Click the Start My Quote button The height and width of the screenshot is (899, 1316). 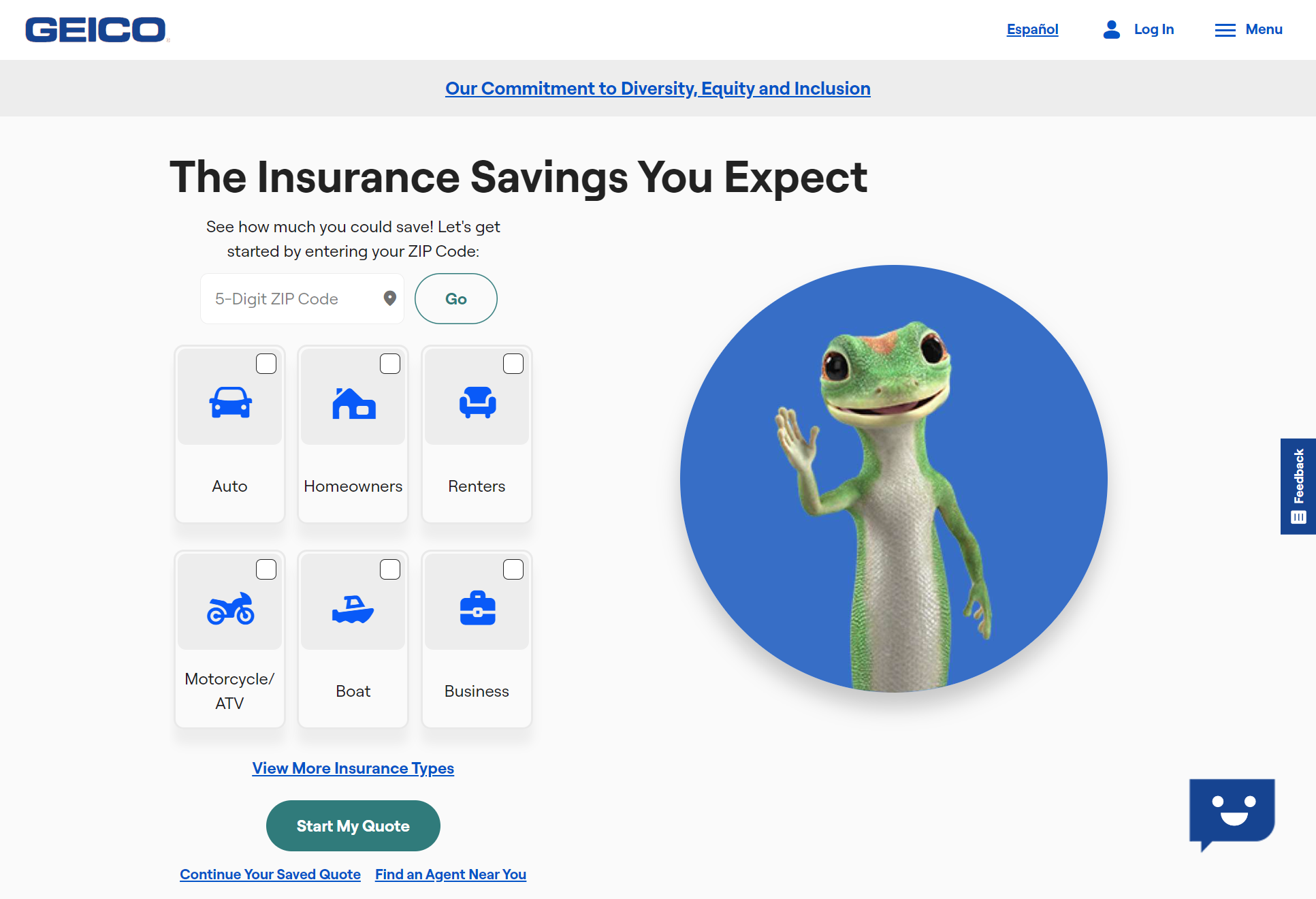point(353,826)
